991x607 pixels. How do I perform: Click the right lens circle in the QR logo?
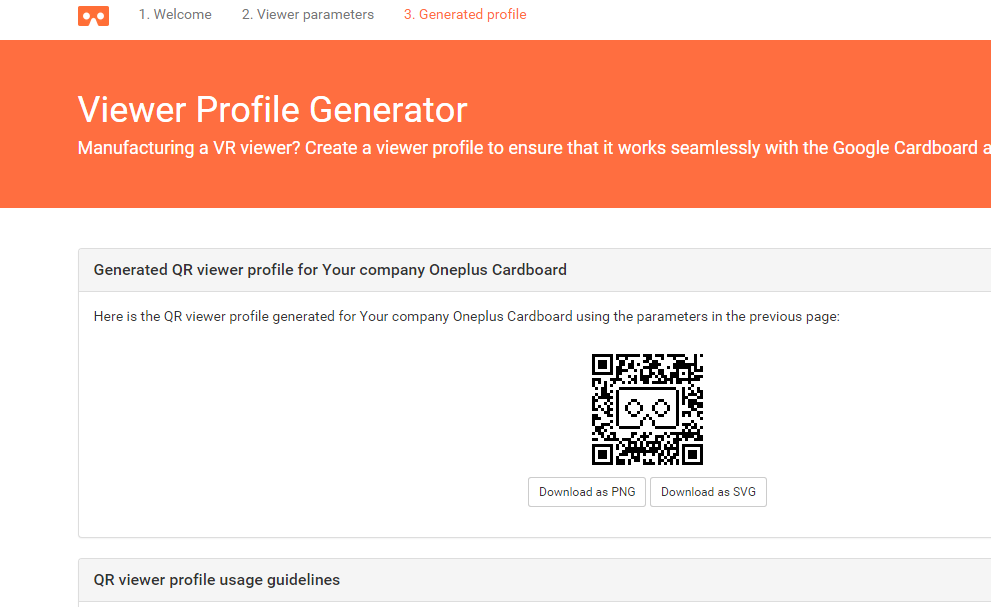pos(662,408)
